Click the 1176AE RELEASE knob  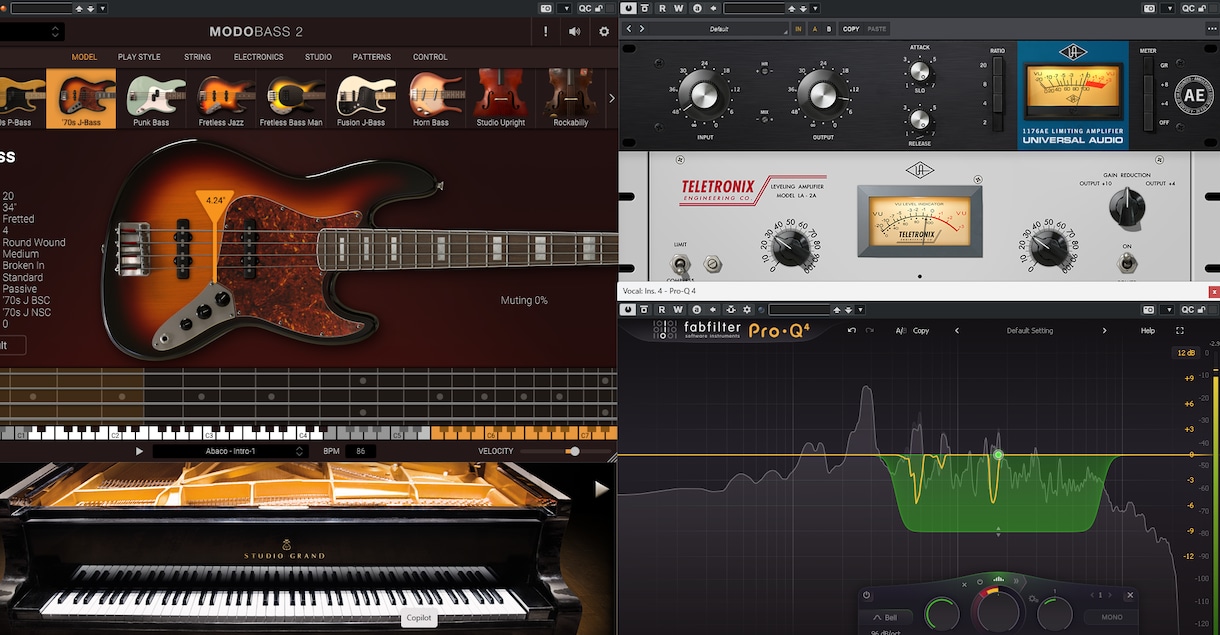[x=920, y=120]
